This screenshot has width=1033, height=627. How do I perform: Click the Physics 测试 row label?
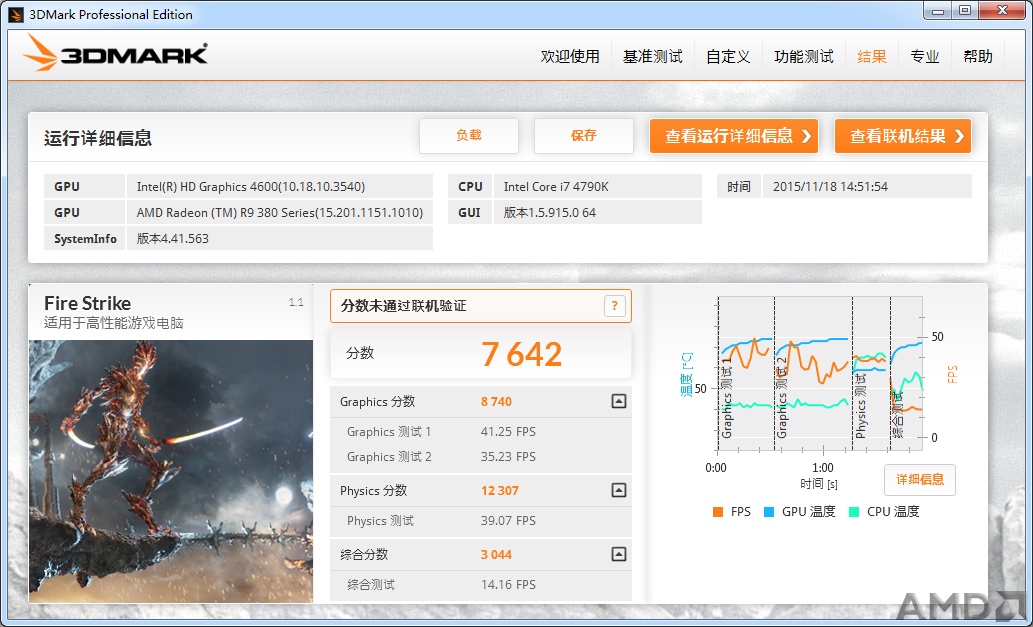click(380, 521)
